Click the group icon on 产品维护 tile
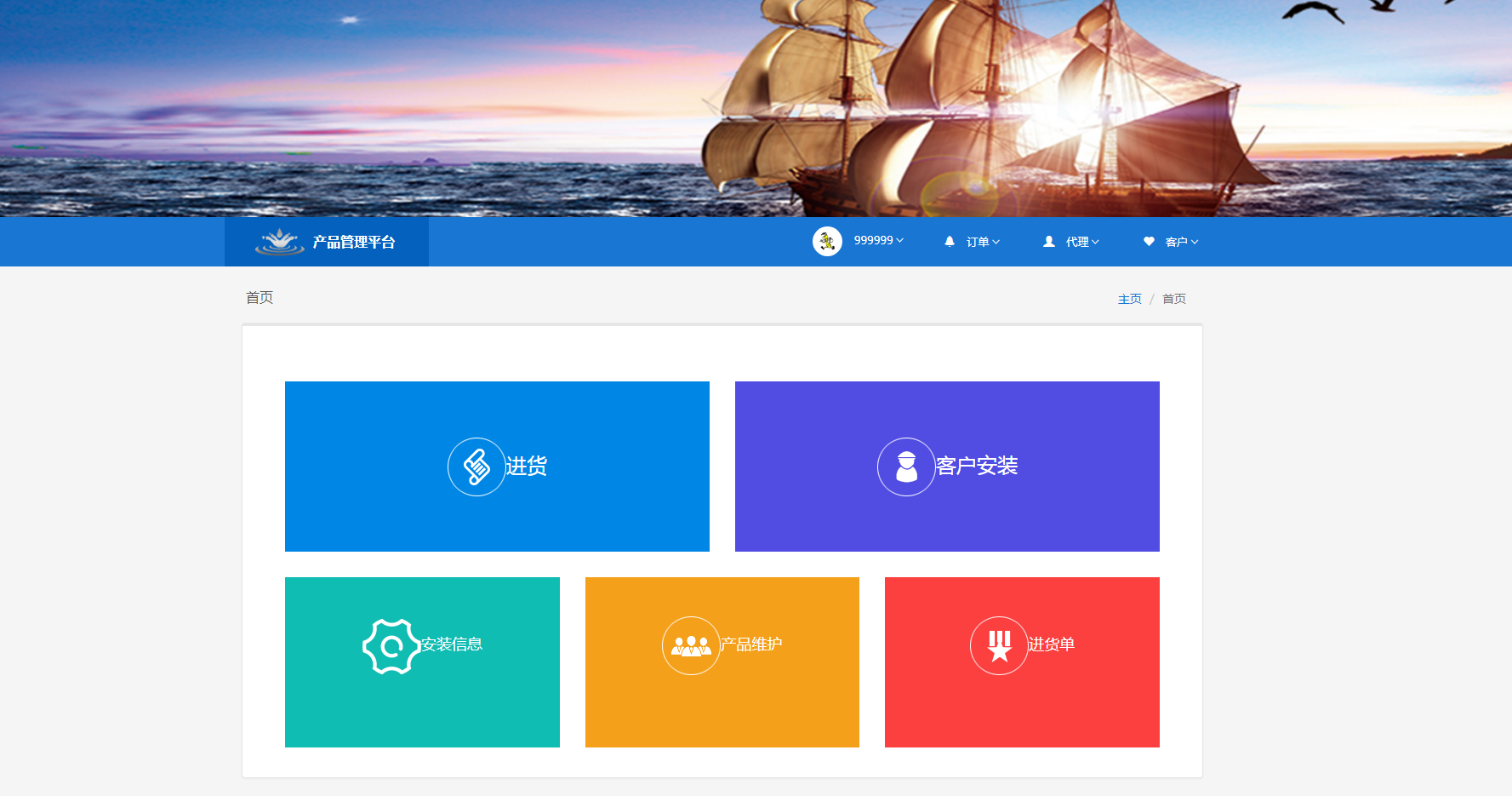Image resolution: width=1512 pixels, height=796 pixels. pyautogui.click(x=691, y=645)
